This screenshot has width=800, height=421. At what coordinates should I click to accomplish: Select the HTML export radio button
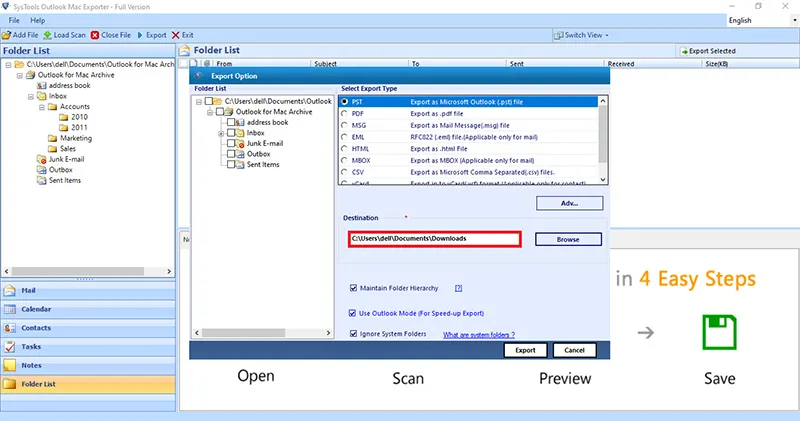(345, 149)
